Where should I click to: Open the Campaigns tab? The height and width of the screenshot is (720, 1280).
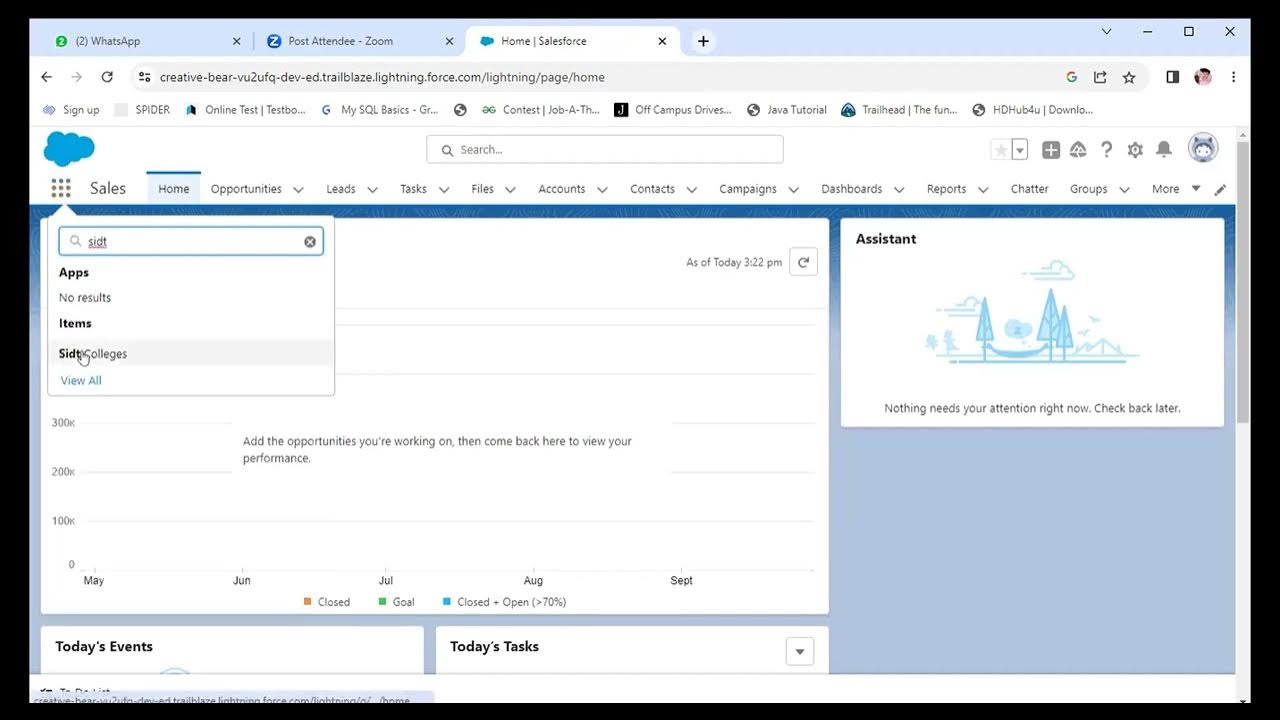[748, 189]
